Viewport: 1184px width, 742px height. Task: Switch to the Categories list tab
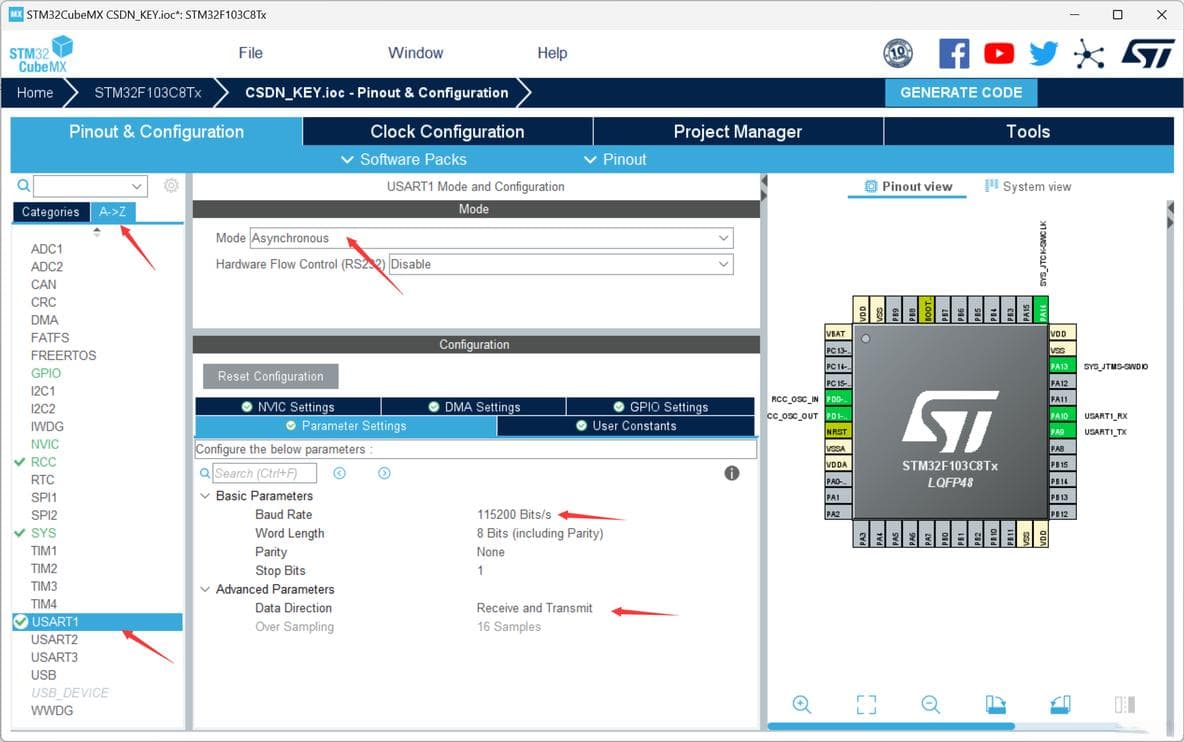51,212
